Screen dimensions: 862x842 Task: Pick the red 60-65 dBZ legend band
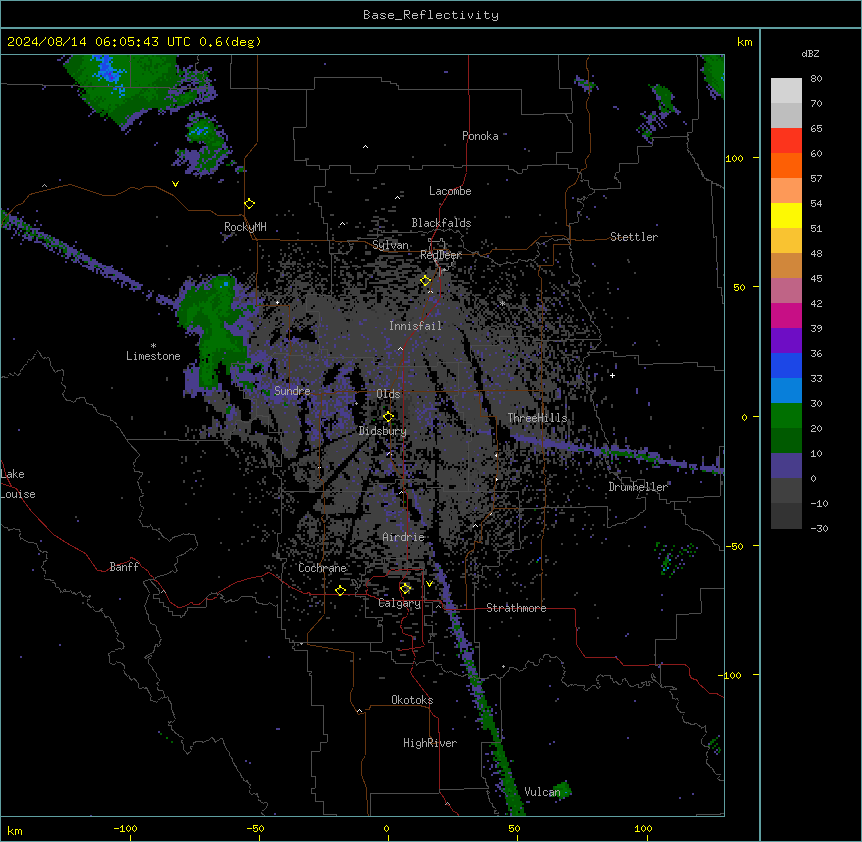[x=786, y=141]
